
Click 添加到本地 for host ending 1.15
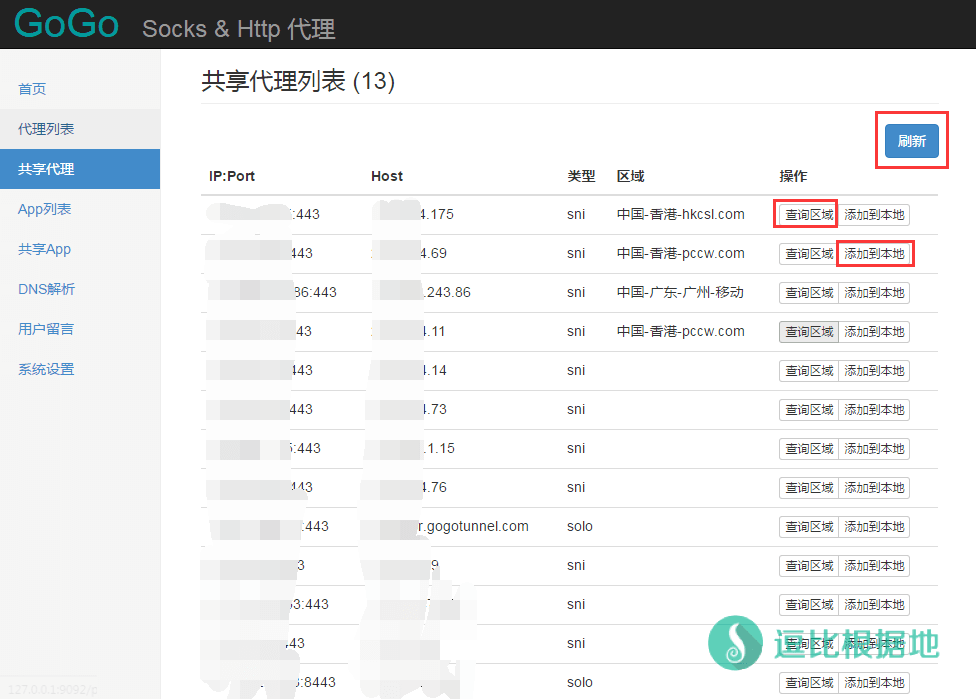coord(874,449)
